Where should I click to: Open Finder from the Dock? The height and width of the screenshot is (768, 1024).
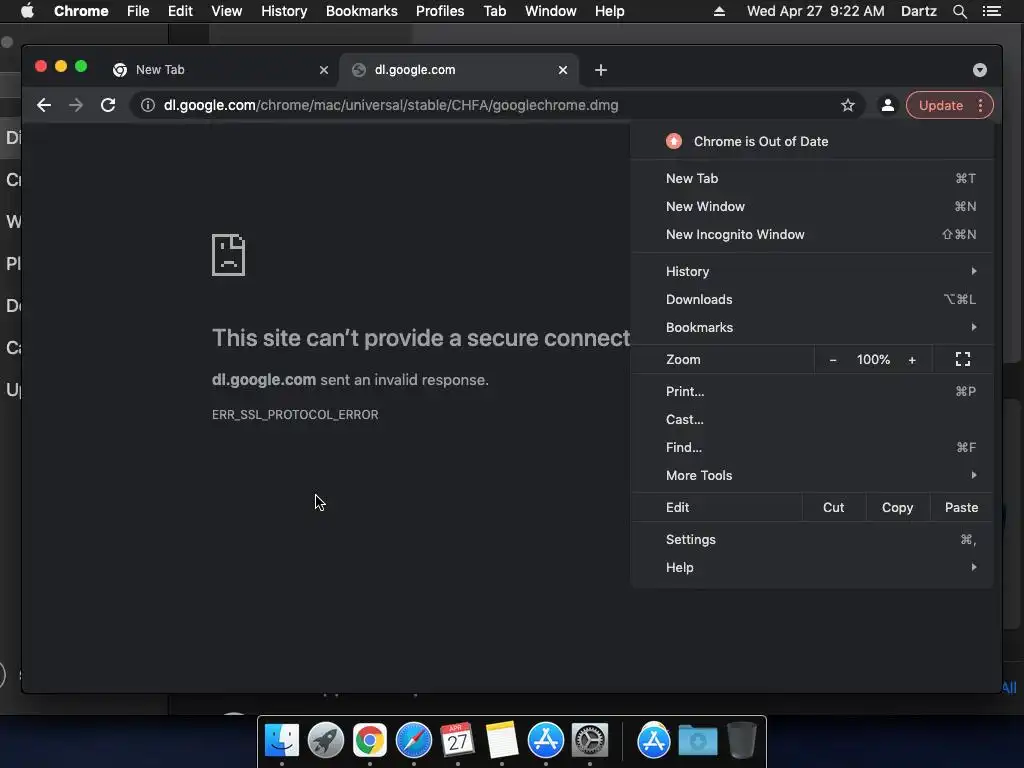[x=281, y=741]
